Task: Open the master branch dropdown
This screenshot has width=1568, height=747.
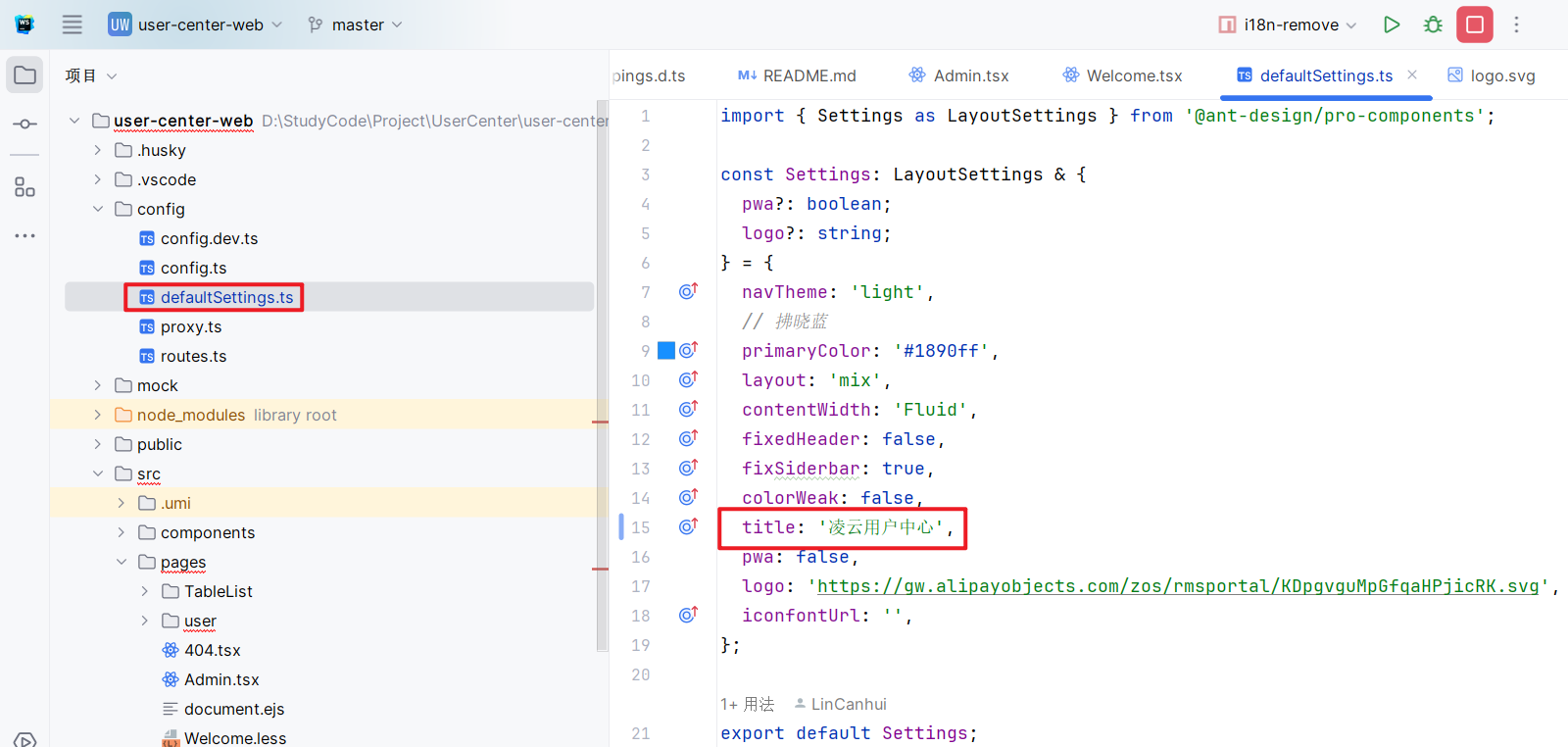Action: 356,25
